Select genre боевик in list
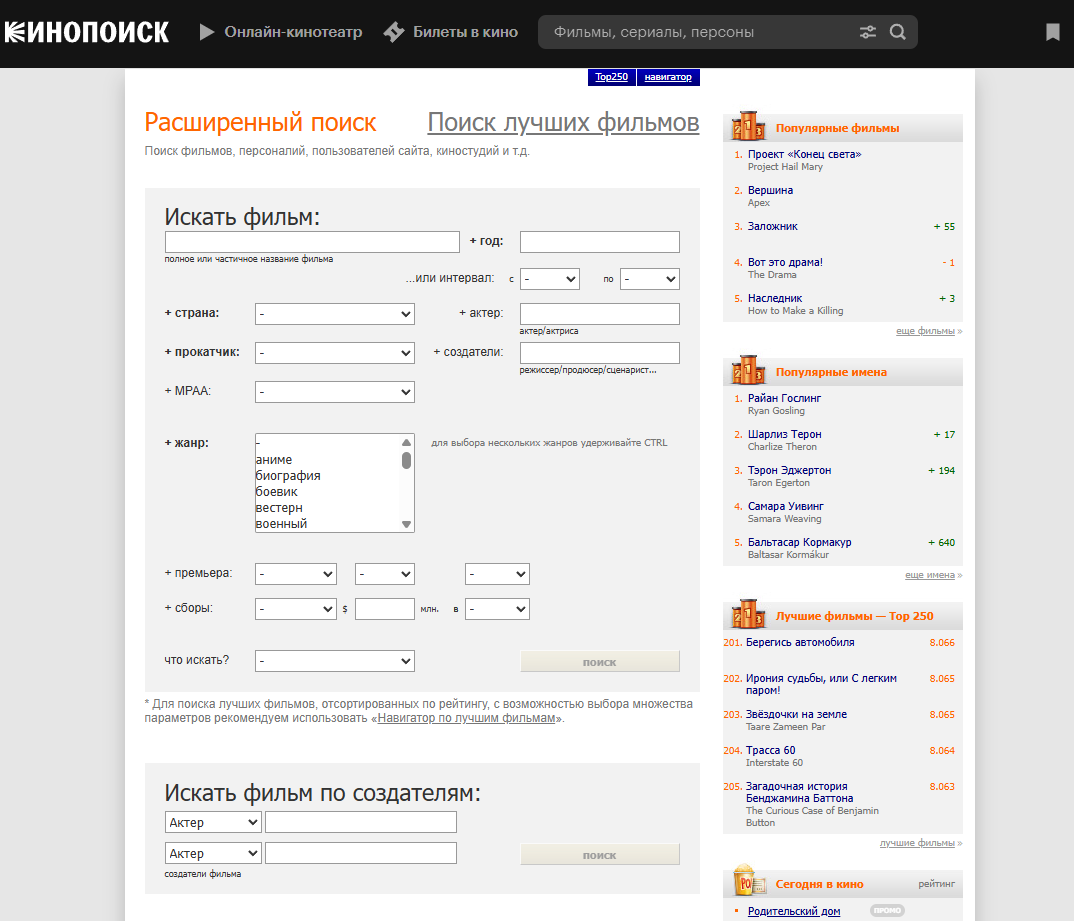 277,492
